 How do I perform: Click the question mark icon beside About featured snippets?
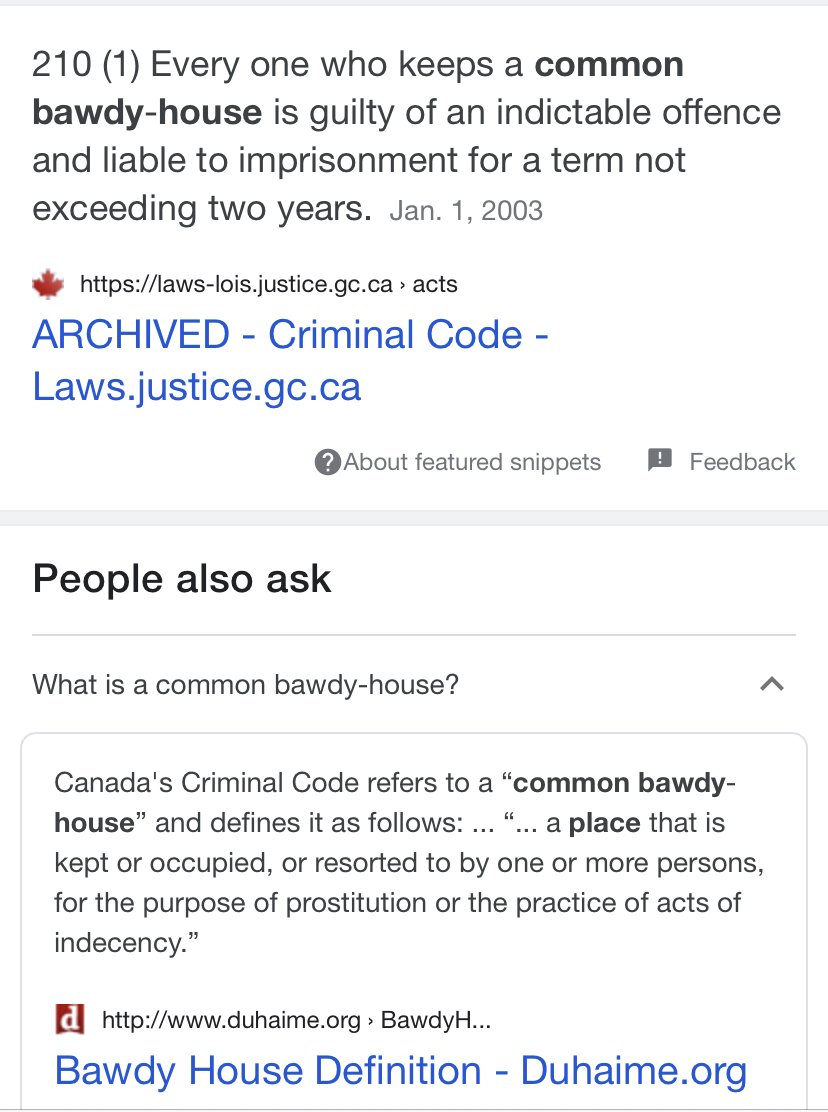click(x=326, y=462)
